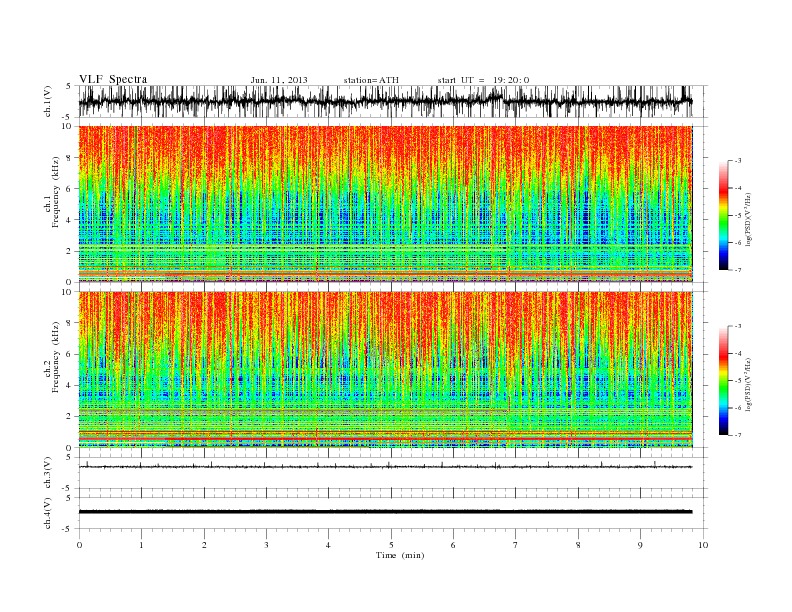The height and width of the screenshot is (612, 792).
Task: Click the ch.1 spectrogram panel
Action: pos(385,204)
